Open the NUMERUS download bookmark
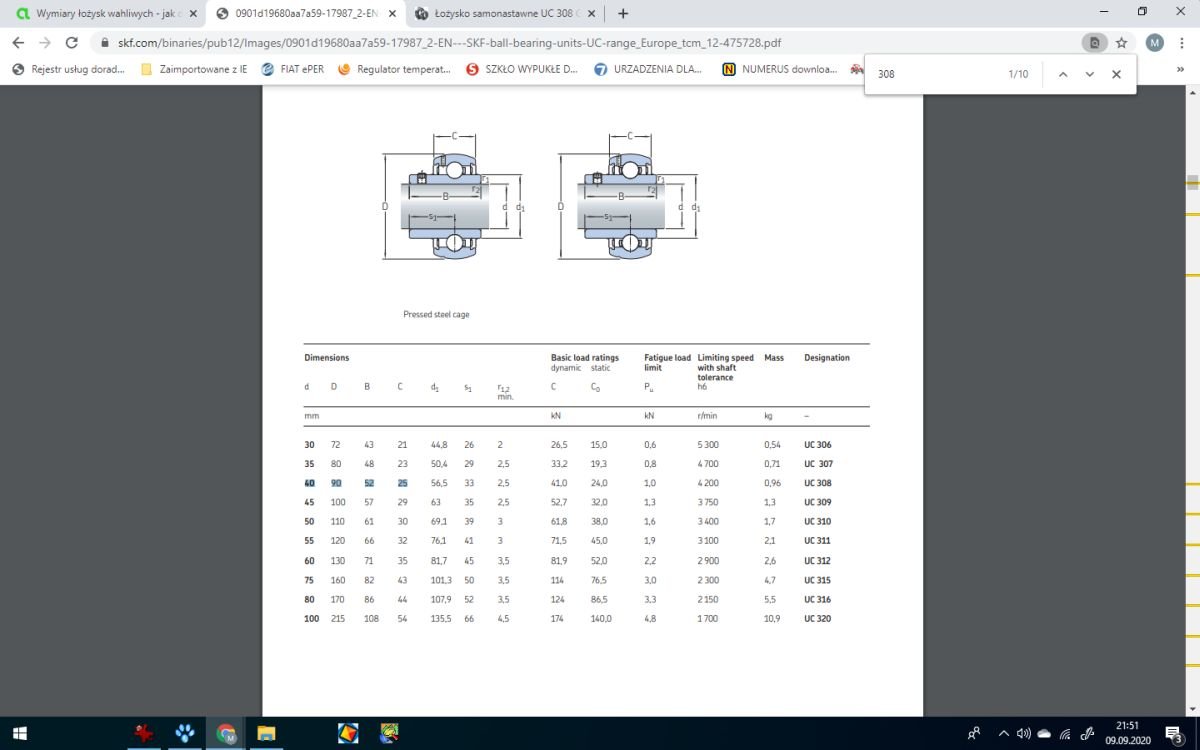 tap(779, 70)
